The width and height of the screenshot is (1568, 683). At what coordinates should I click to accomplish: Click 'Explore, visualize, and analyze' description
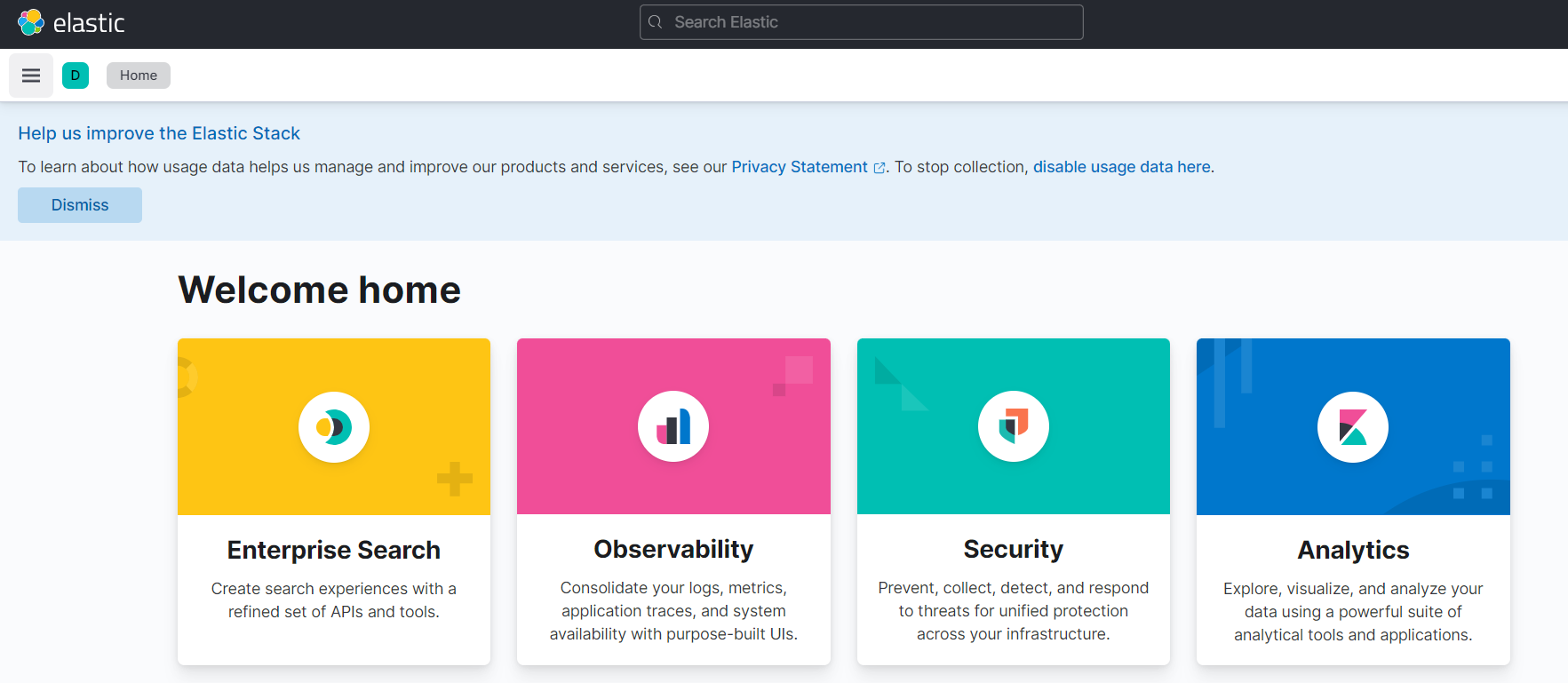point(1353,612)
